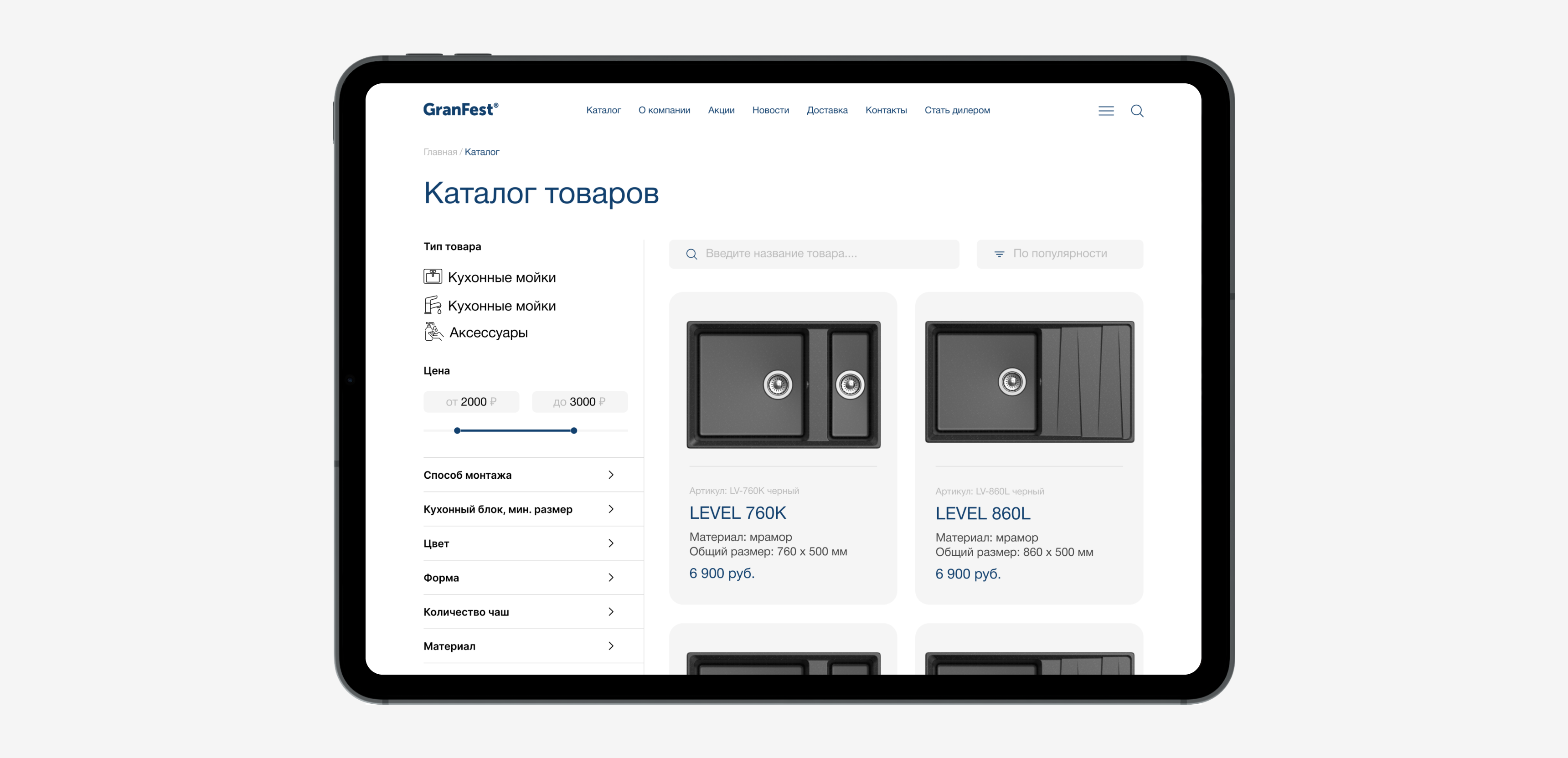This screenshot has height=758, width=1568.
Task: Select the first Кухонные мойки product type
Action: click(502, 277)
